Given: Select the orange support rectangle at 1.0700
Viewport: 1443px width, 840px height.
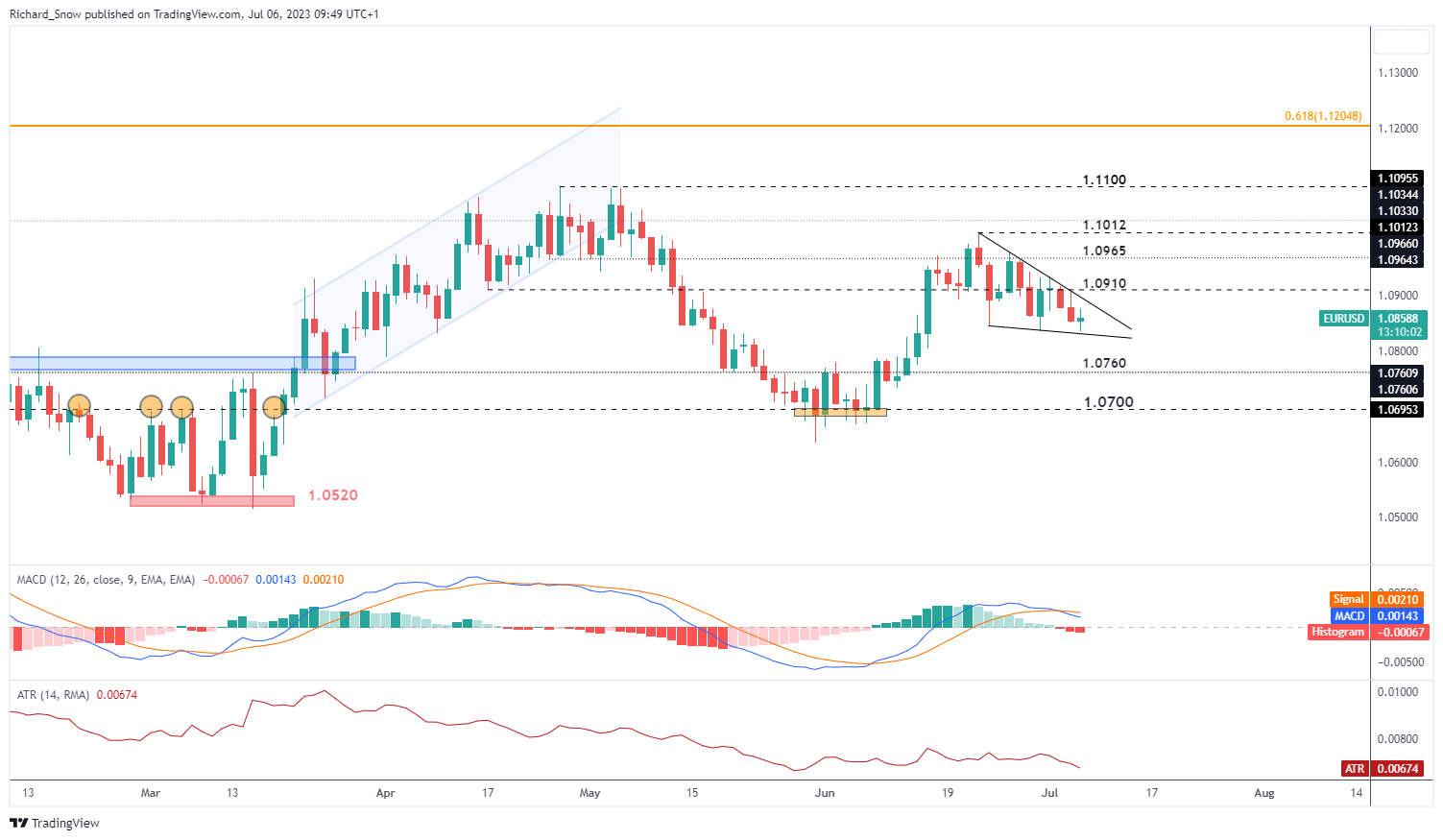Looking at the screenshot, I should coord(841,412).
